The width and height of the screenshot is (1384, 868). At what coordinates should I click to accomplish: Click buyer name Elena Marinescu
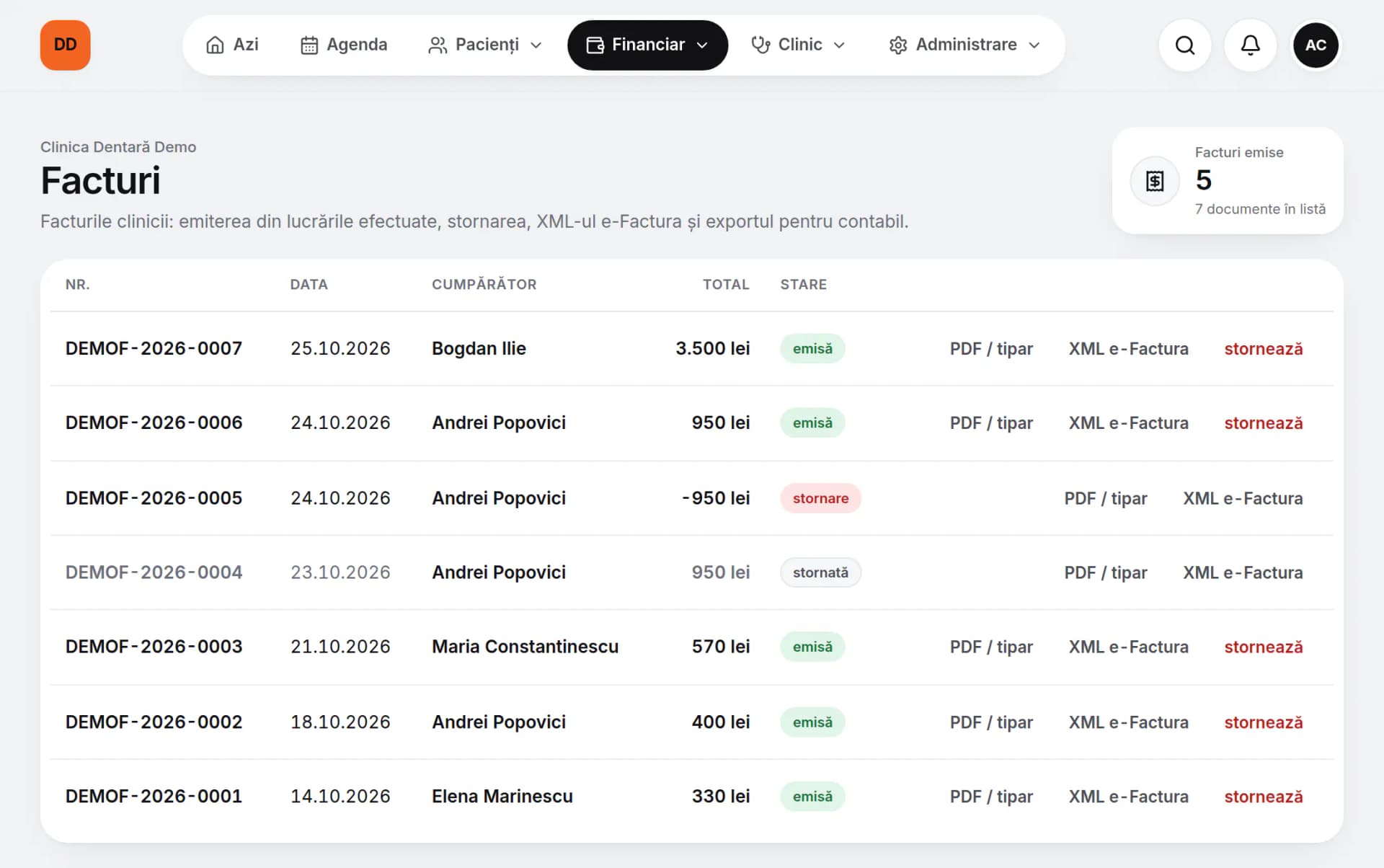[x=502, y=797]
